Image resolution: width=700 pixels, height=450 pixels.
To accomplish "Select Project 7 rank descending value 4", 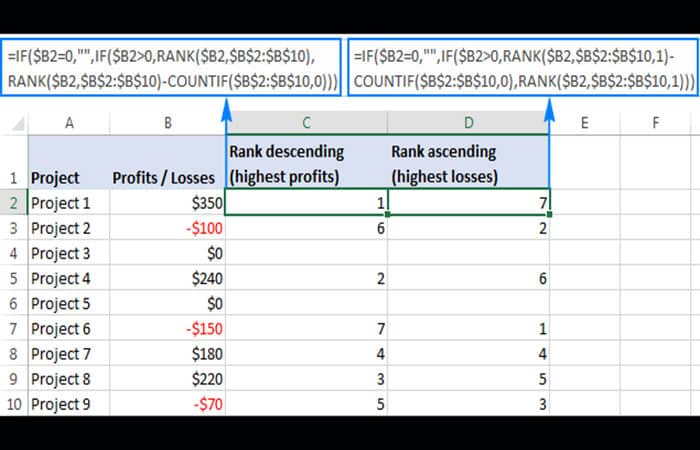I will [x=306, y=353].
